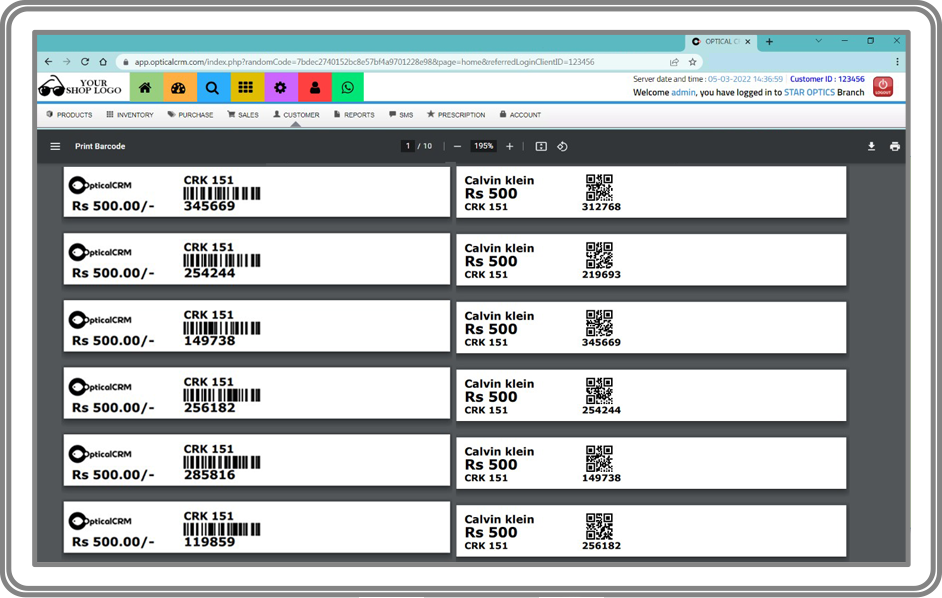
Task: Open the purple settings gear icon
Action: pos(280,88)
